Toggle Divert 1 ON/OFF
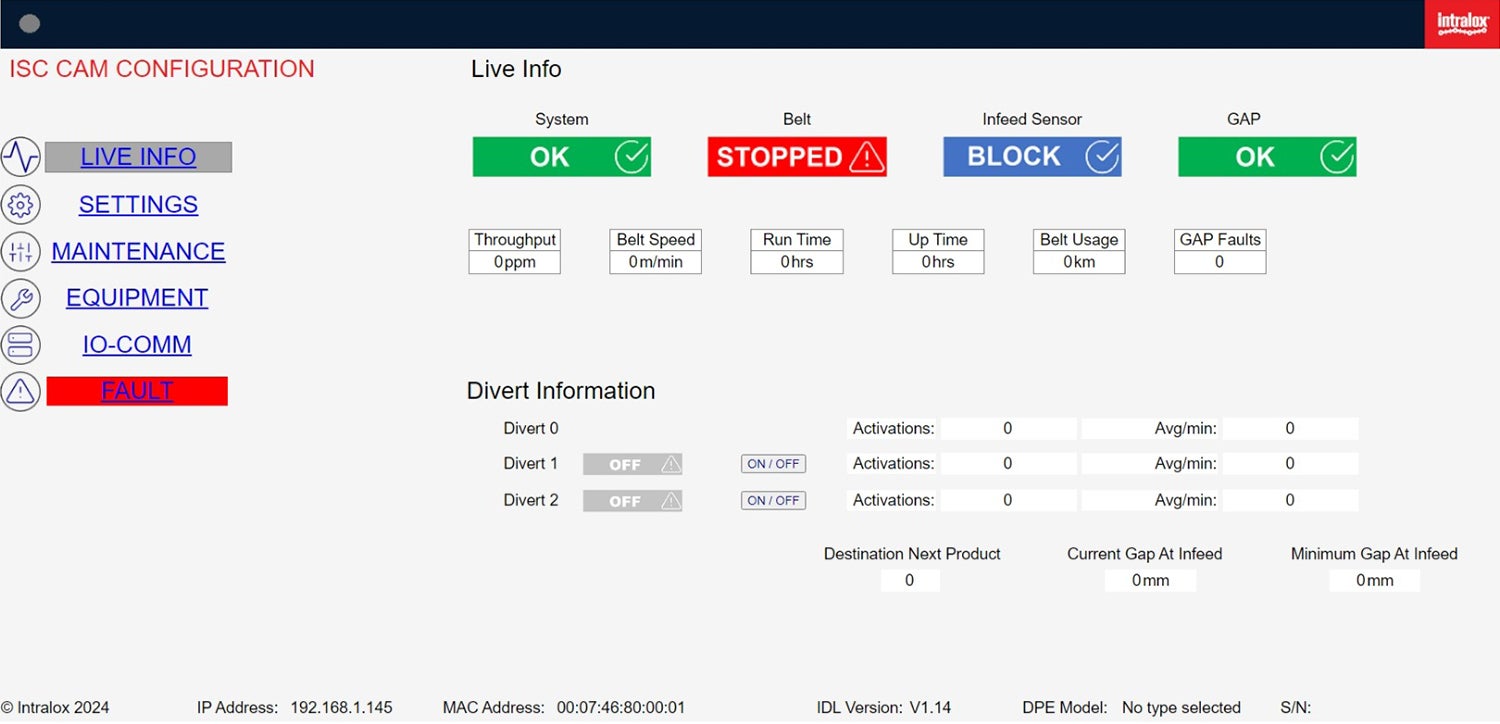This screenshot has height=724, width=1500. (x=772, y=463)
